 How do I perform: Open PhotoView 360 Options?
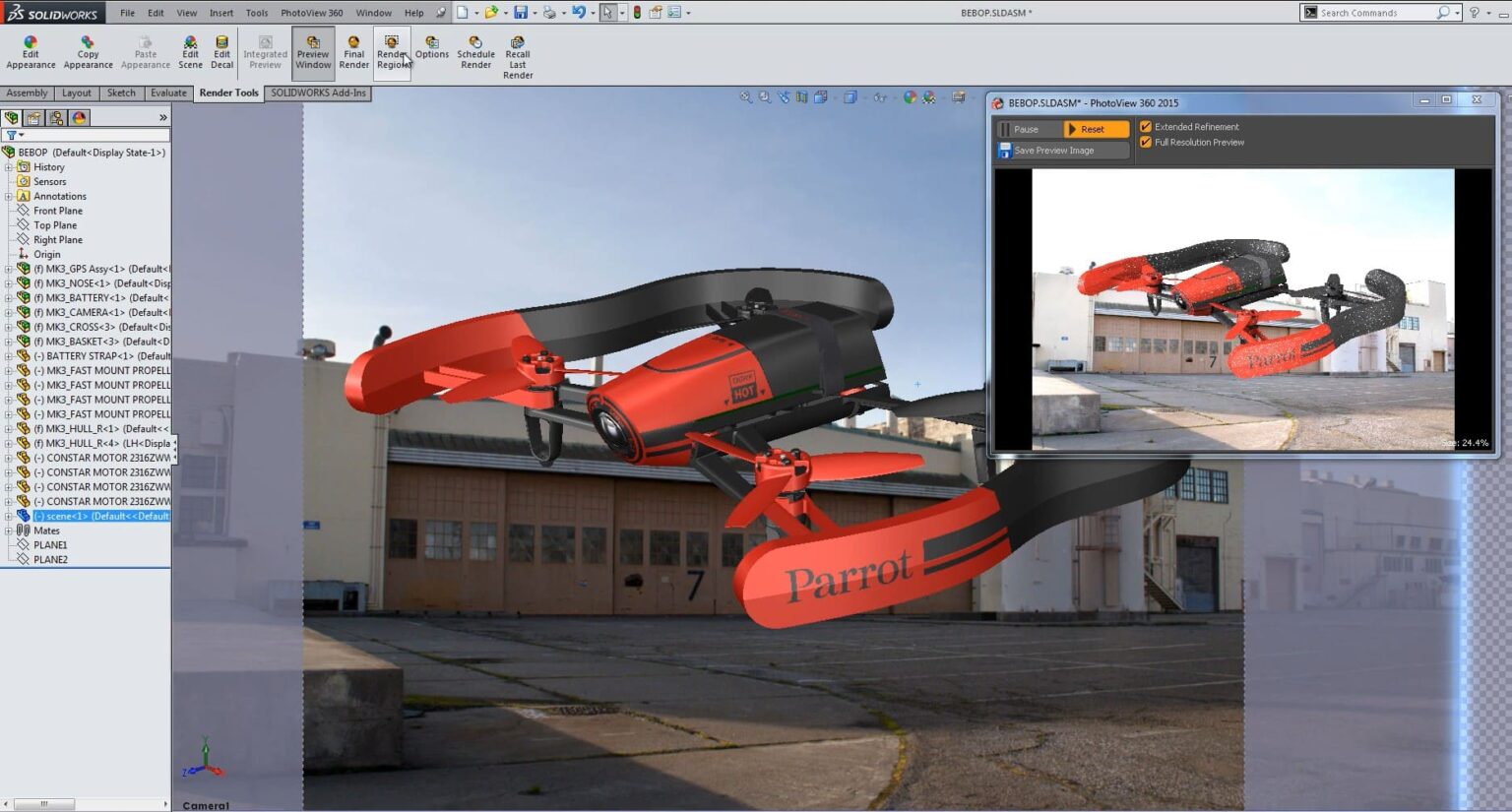(431, 47)
